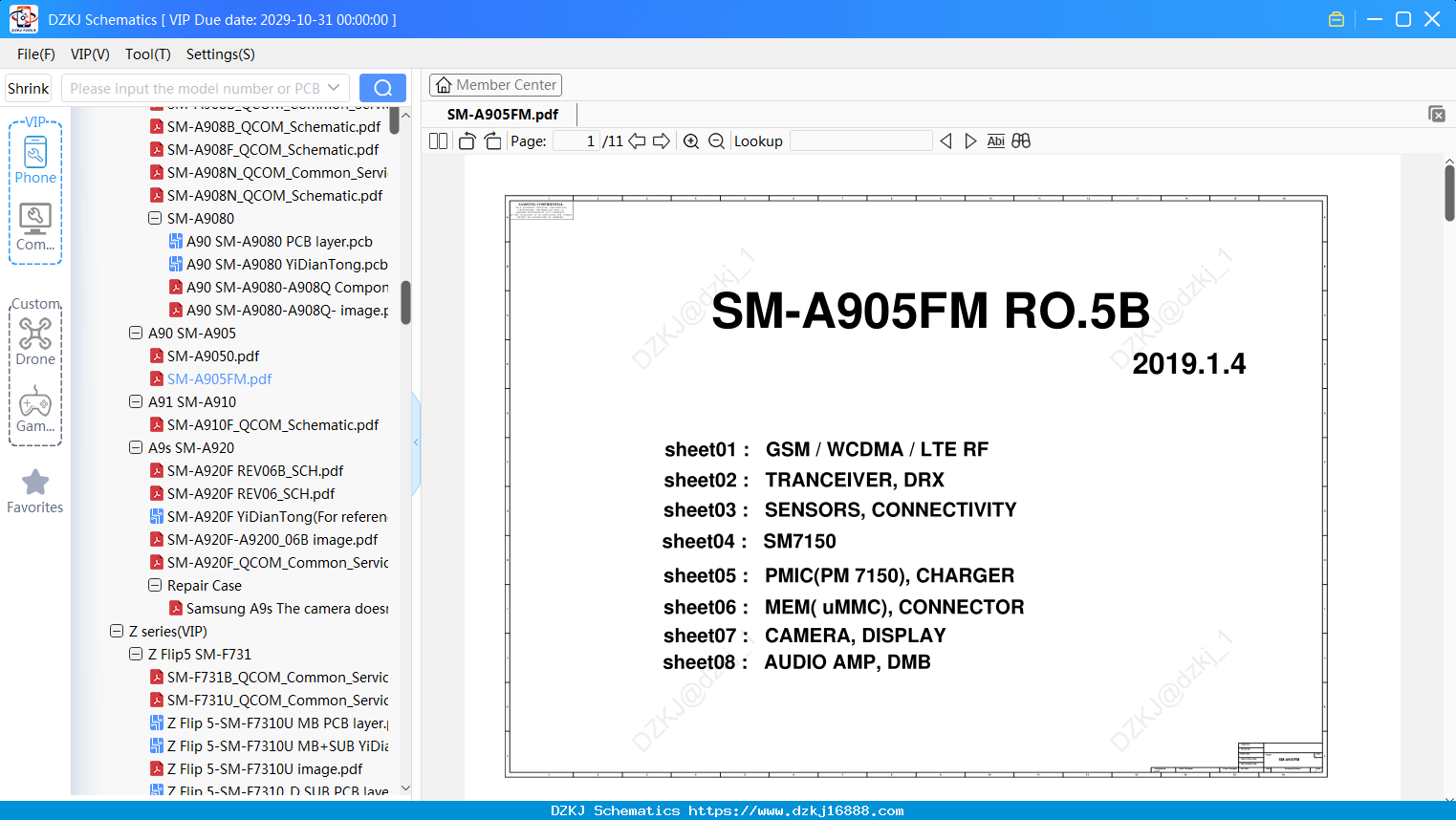Viewport: 1456px width, 820px height.
Task: Open Favorites star in sidebar
Action: pyautogui.click(x=35, y=491)
